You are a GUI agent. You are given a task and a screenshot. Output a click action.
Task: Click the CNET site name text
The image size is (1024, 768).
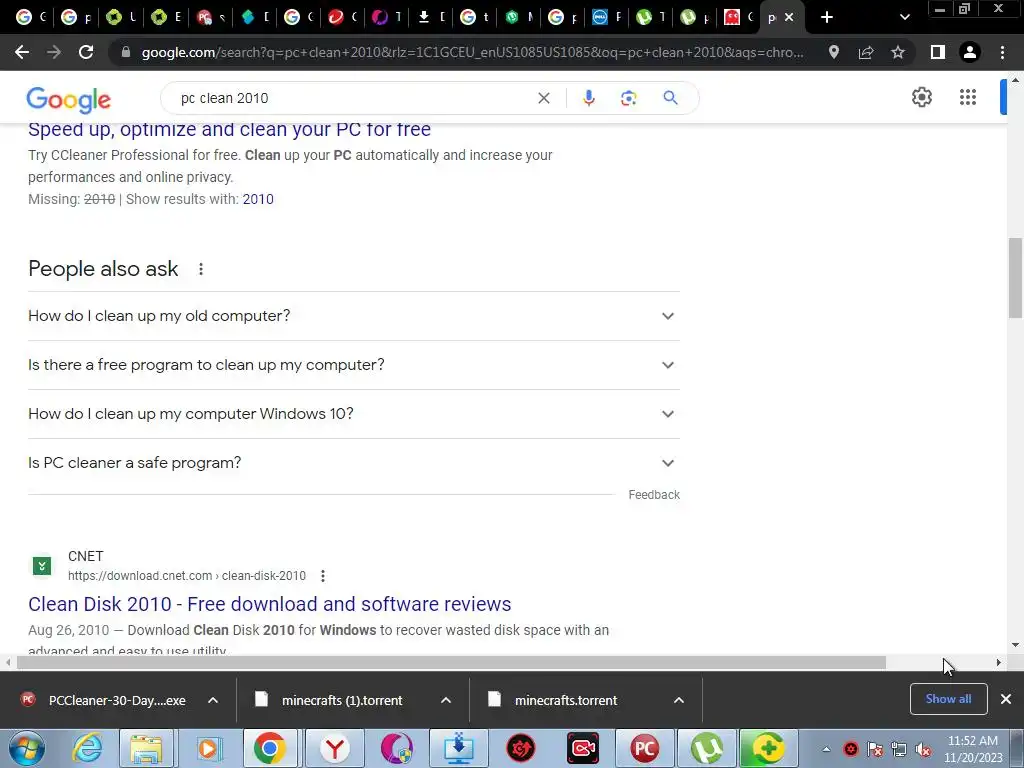point(86,556)
